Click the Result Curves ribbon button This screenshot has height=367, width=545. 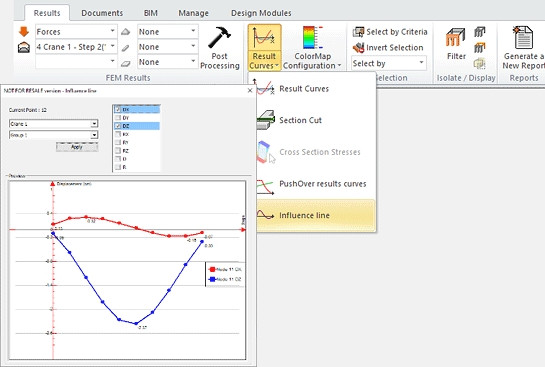pos(265,47)
